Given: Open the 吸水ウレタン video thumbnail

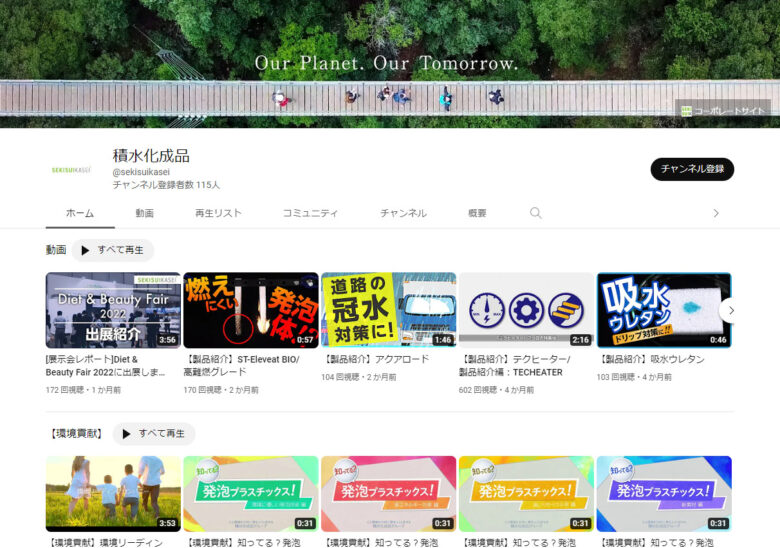Looking at the screenshot, I should 664,310.
